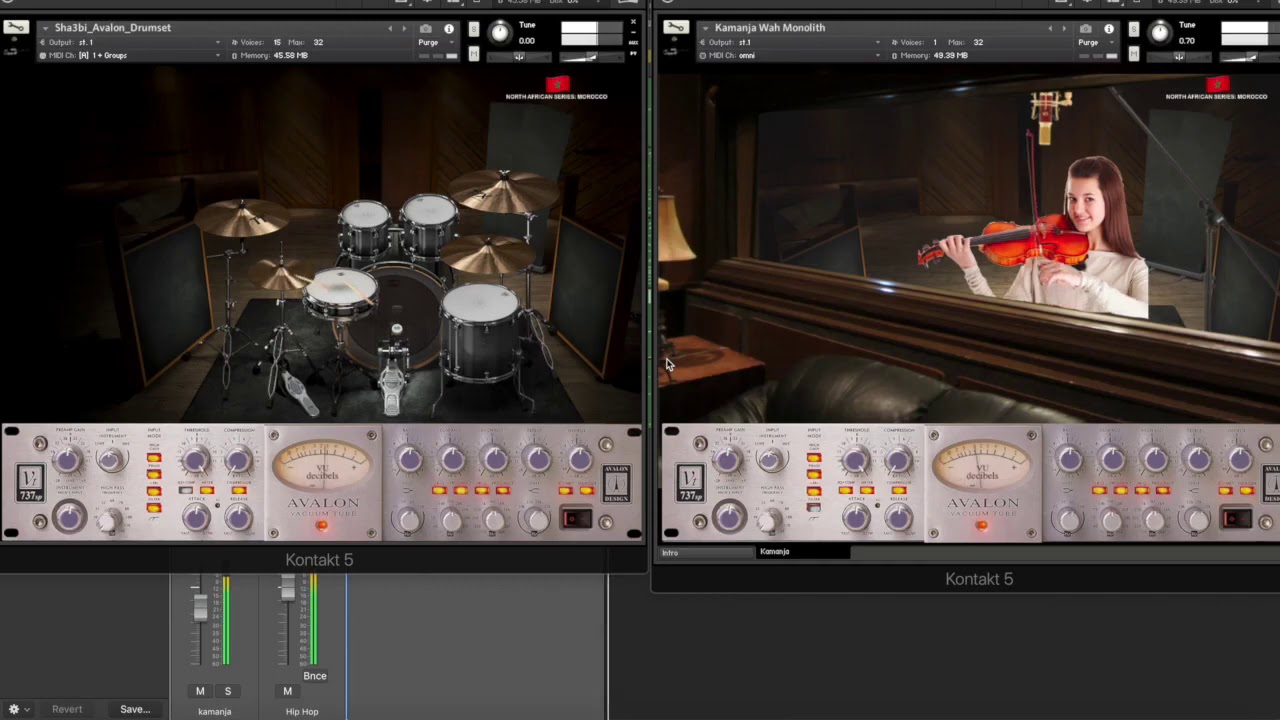Click the Threshold knob on right Avalon
The height and width of the screenshot is (720, 1280).
[856, 459]
